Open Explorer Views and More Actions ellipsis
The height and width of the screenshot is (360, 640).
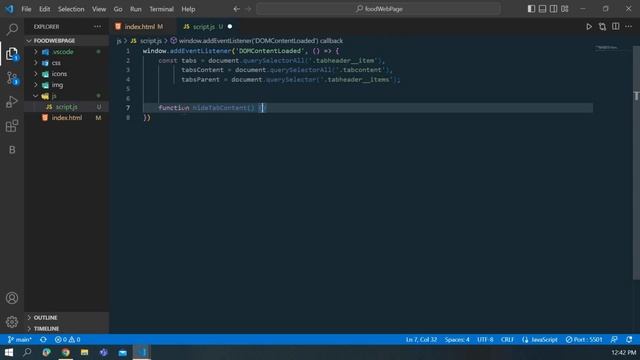(97, 27)
